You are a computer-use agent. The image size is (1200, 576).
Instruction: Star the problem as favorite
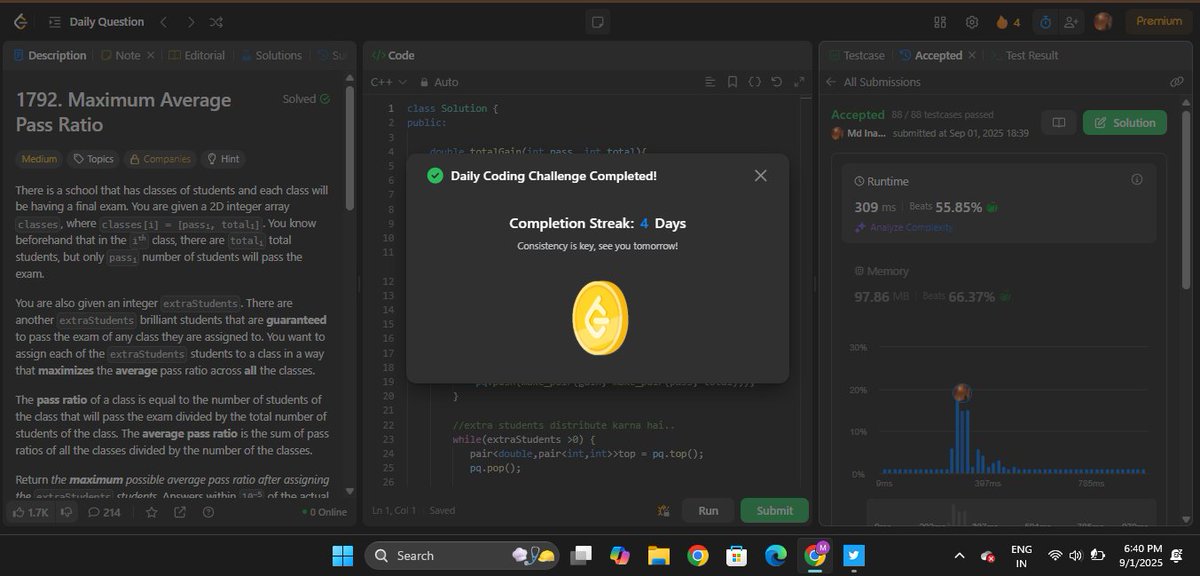pyautogui.click(x=151, y=512)
